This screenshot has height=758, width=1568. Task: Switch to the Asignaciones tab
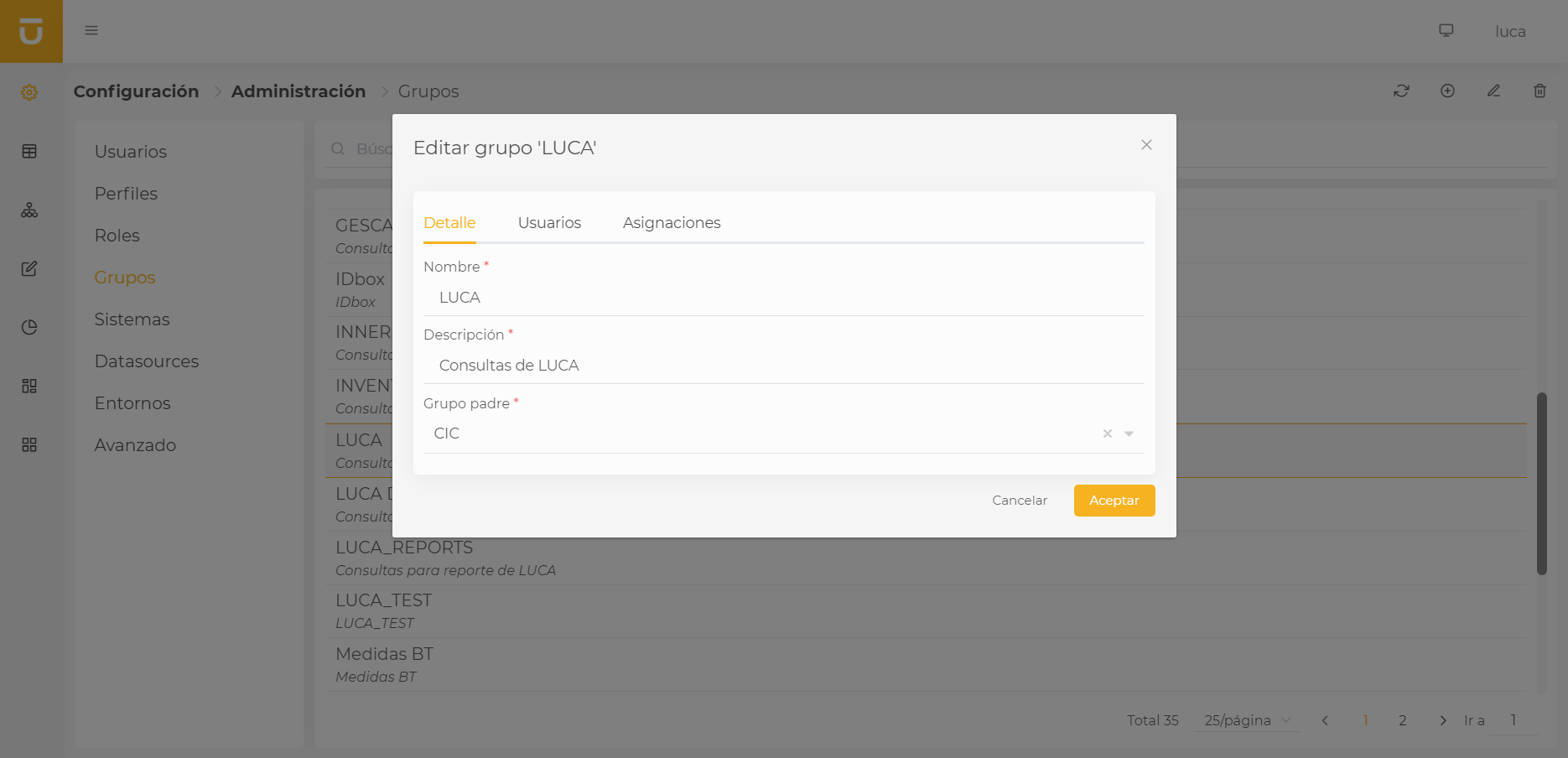(672, 223)
